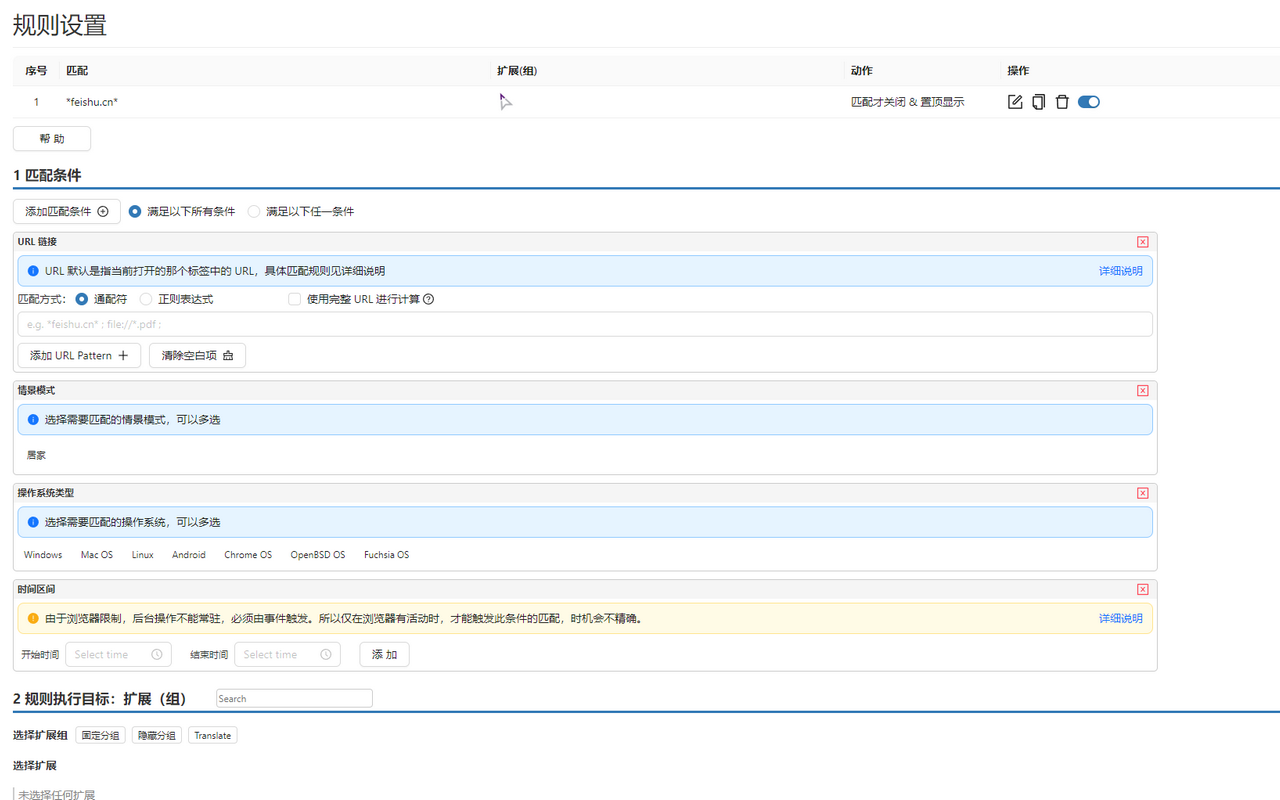Click the 清除空白项 trash icon

pos(229,355)
